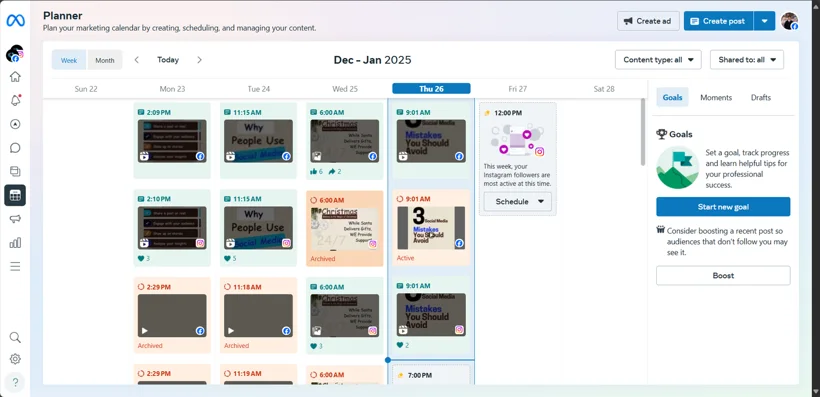Open Thu 9:01 AM Instagram post thumbnail
820x397 pixels.
point(431,314)
